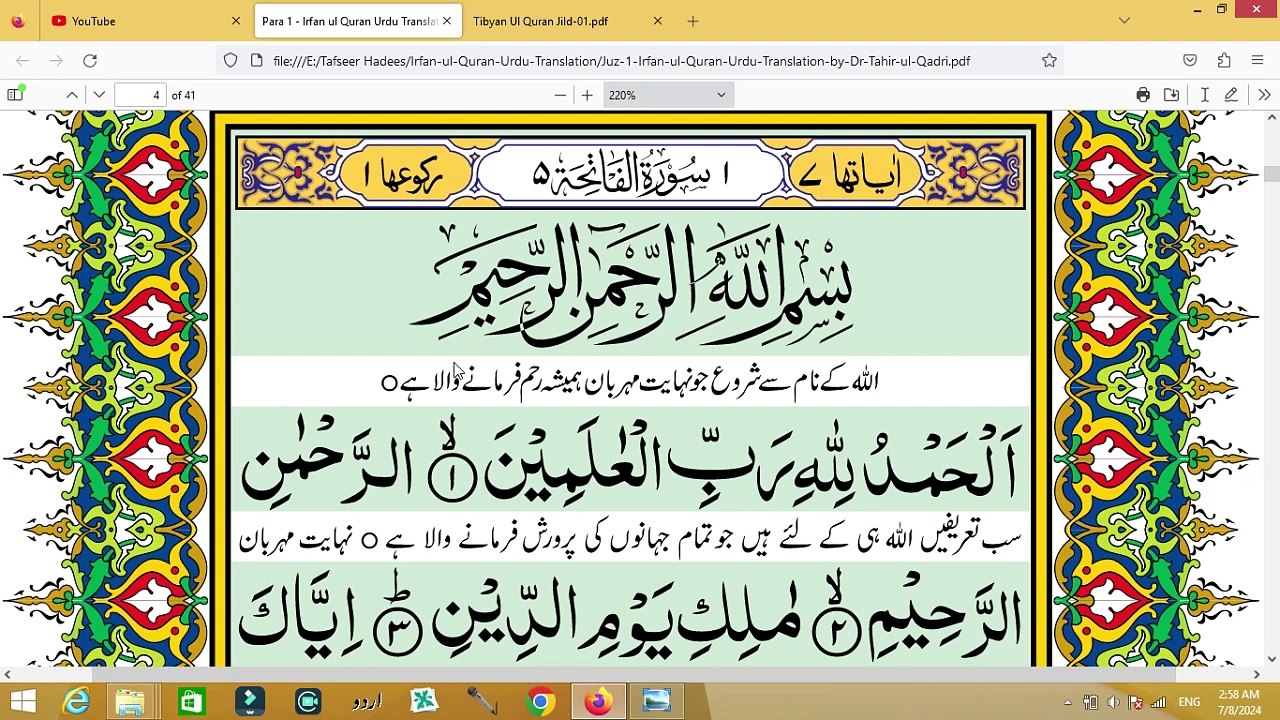
Task: Reload the current page
Action: coord(90,61)
